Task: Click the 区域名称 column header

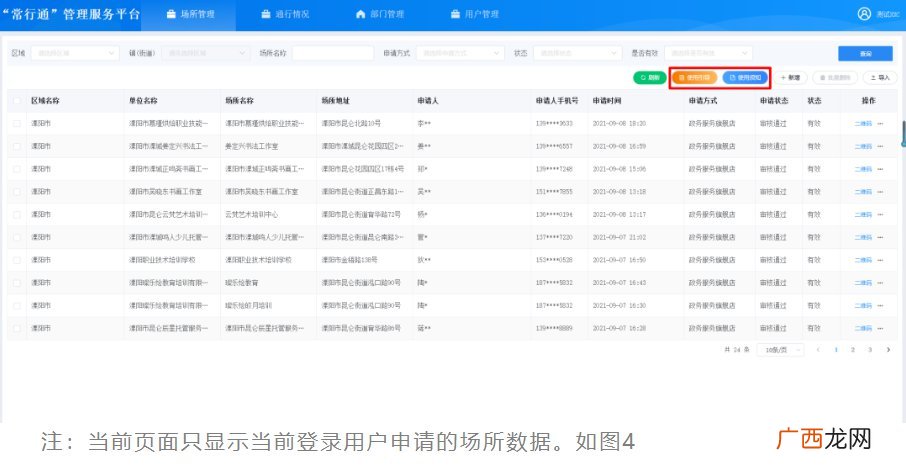Action: click(45, 101)
